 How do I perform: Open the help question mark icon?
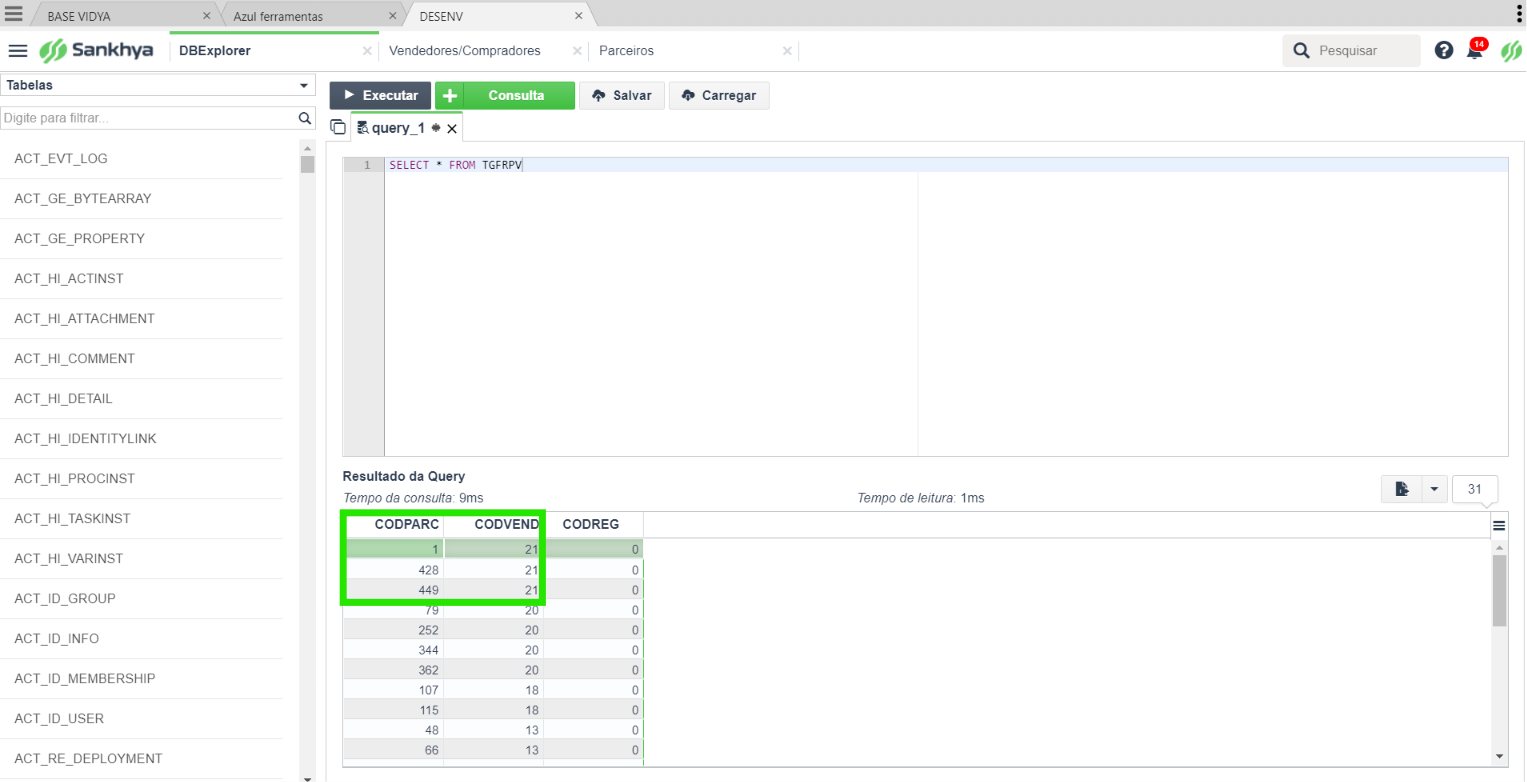point(1443,50)
